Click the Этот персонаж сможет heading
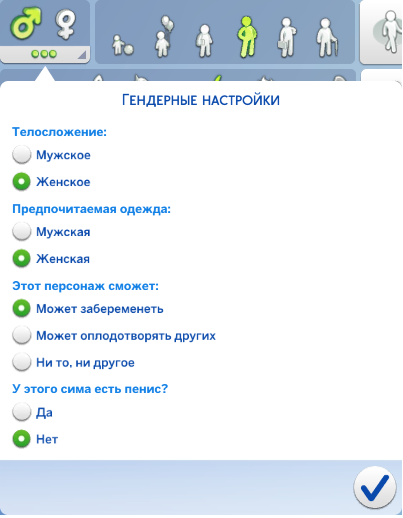403x518 pixels. coord(85,286)
